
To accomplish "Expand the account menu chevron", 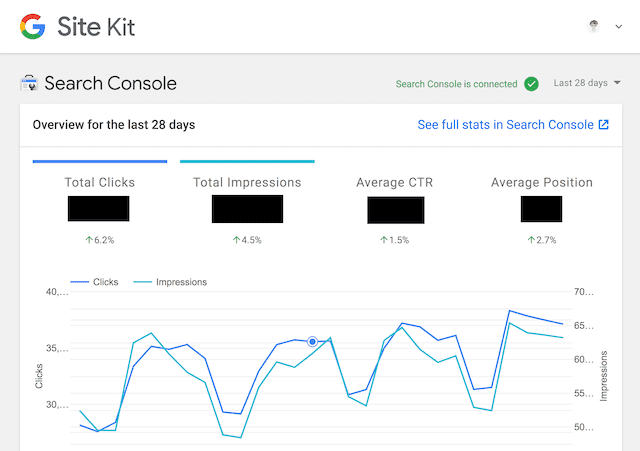I will (618, 27).
